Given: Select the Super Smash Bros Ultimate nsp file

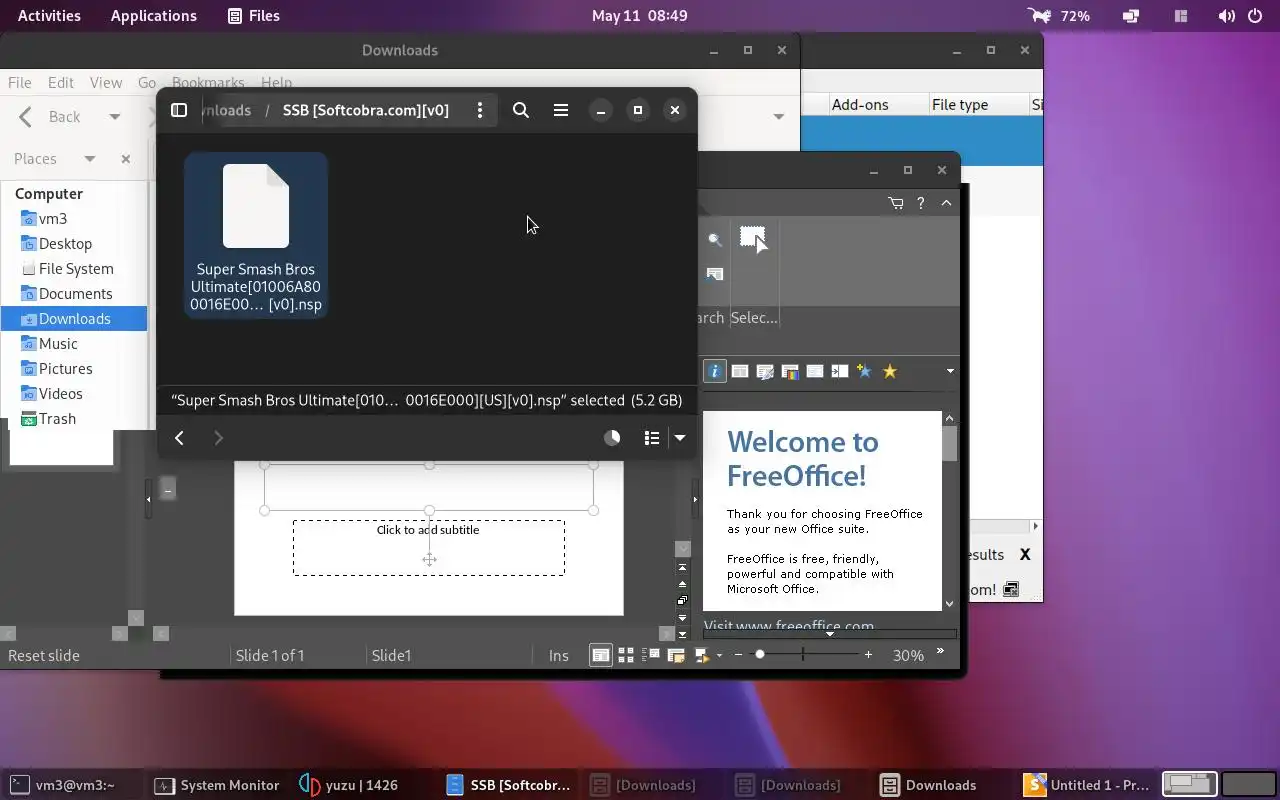Looking at the screenshot, I should coord(256,235).
